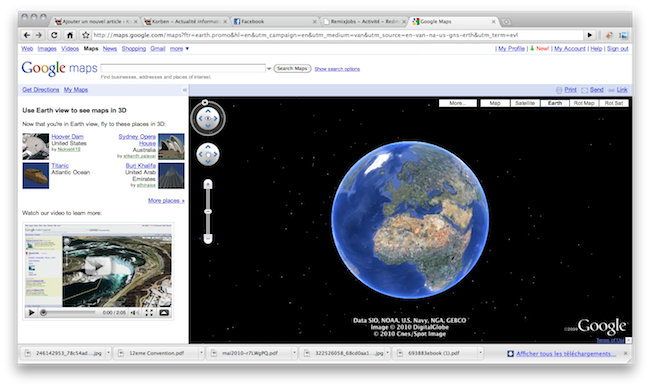Go to browser home page icon
The height and width of the screenshot is (388, 650).
tap(70, 35)
